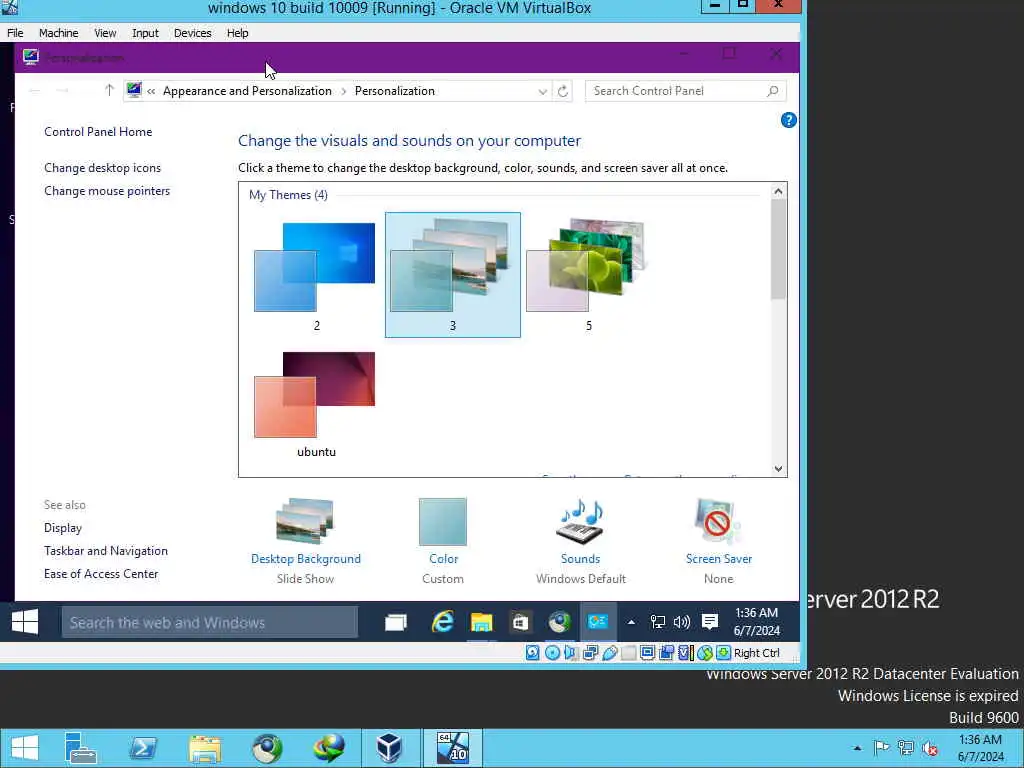
Task: Click the theme list scrollbar up arrow
Action: (x=778, y=191)
